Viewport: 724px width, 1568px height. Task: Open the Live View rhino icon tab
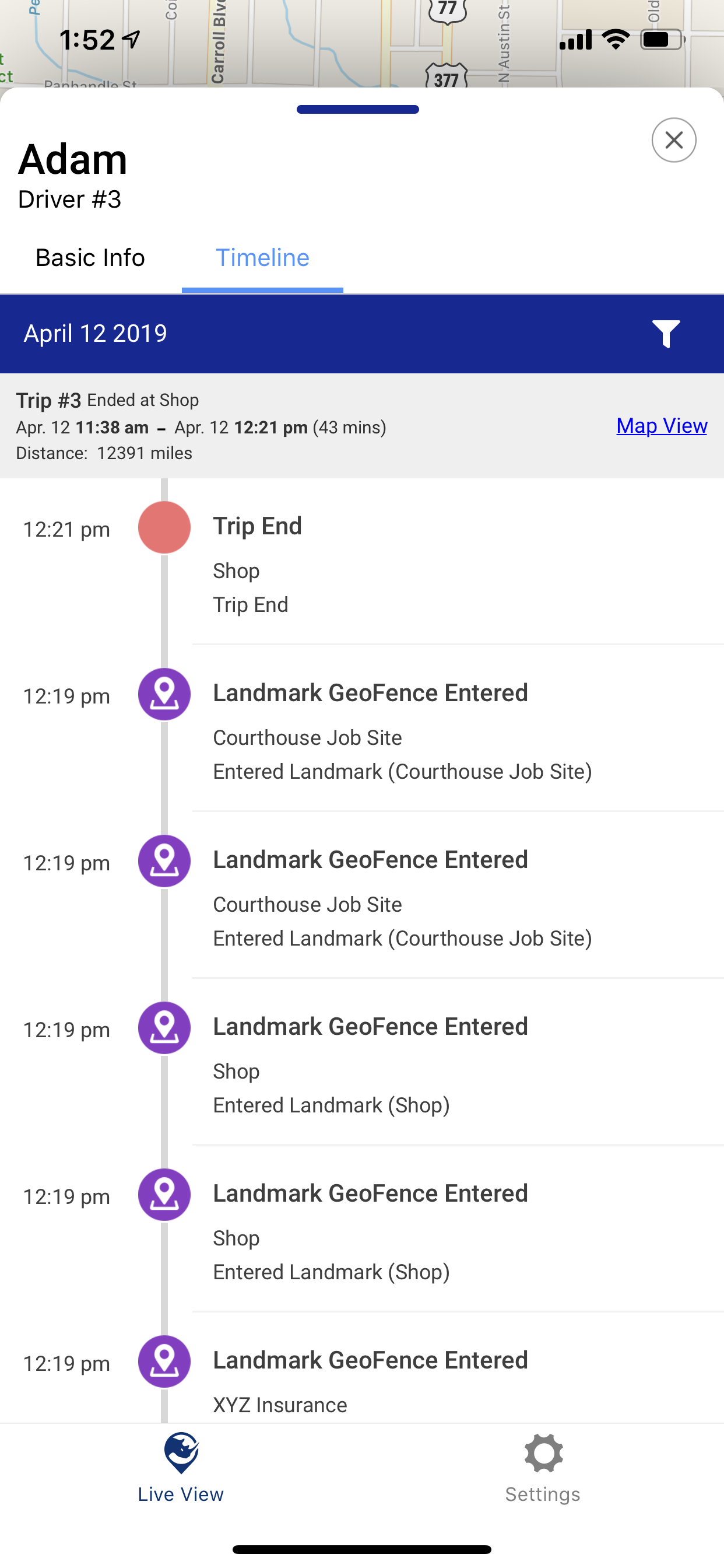point(181,1467)
